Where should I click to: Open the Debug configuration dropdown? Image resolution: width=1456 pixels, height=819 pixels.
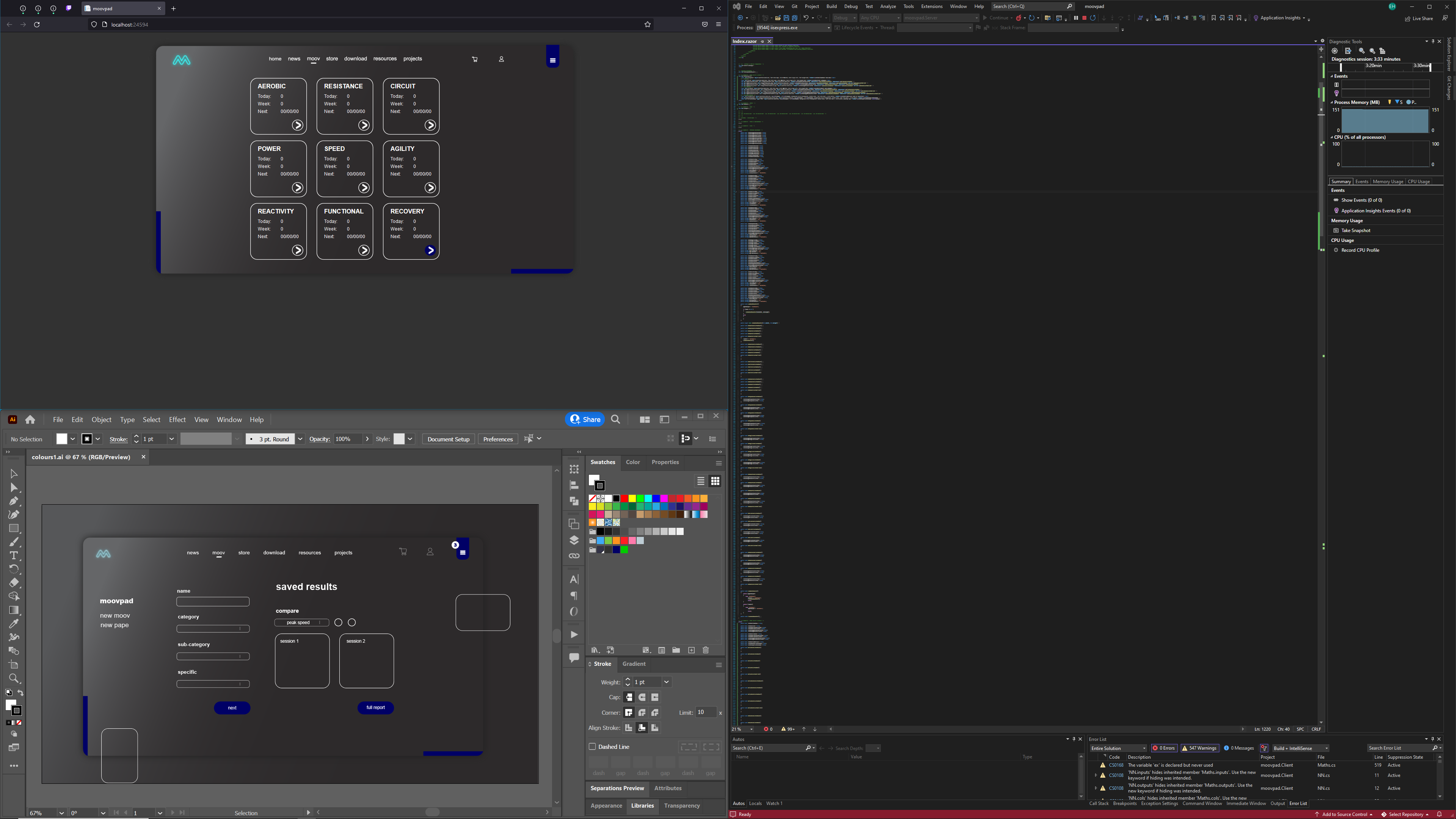844,18
